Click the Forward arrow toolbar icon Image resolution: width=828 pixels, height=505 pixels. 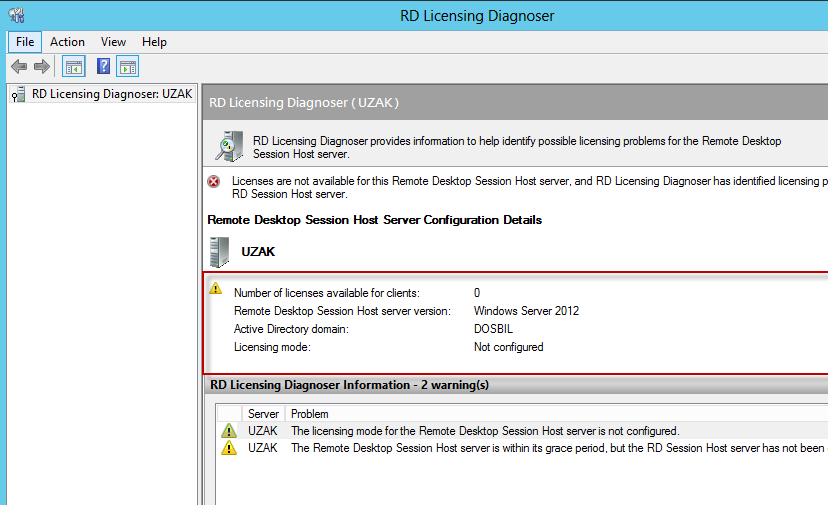point(42,67)
